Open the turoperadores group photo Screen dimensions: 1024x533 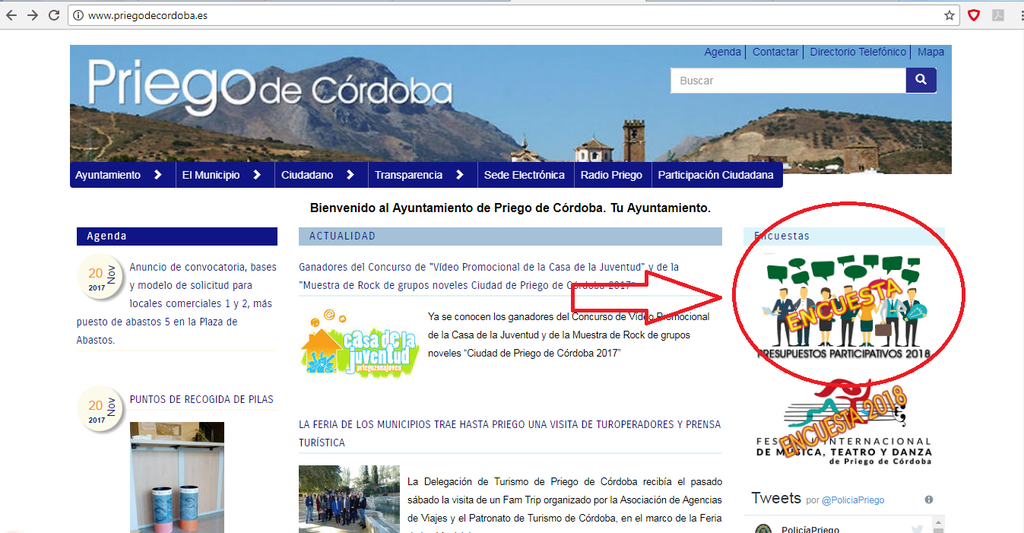(349, 499)
